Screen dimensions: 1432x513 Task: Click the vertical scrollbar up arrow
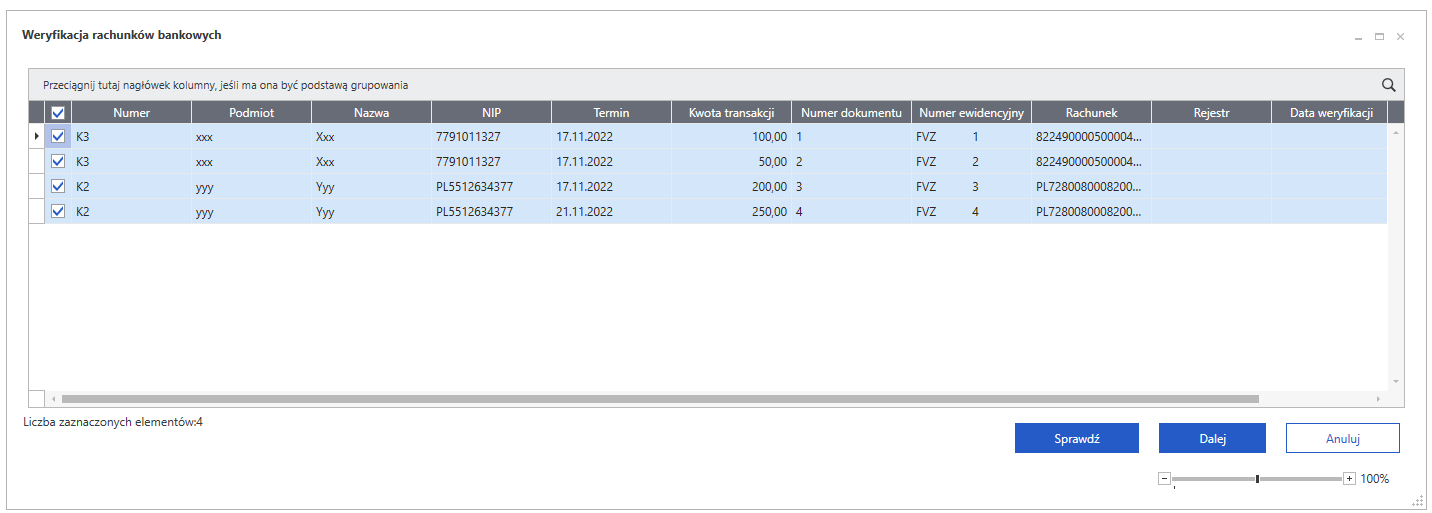(x=1396, y=131)
